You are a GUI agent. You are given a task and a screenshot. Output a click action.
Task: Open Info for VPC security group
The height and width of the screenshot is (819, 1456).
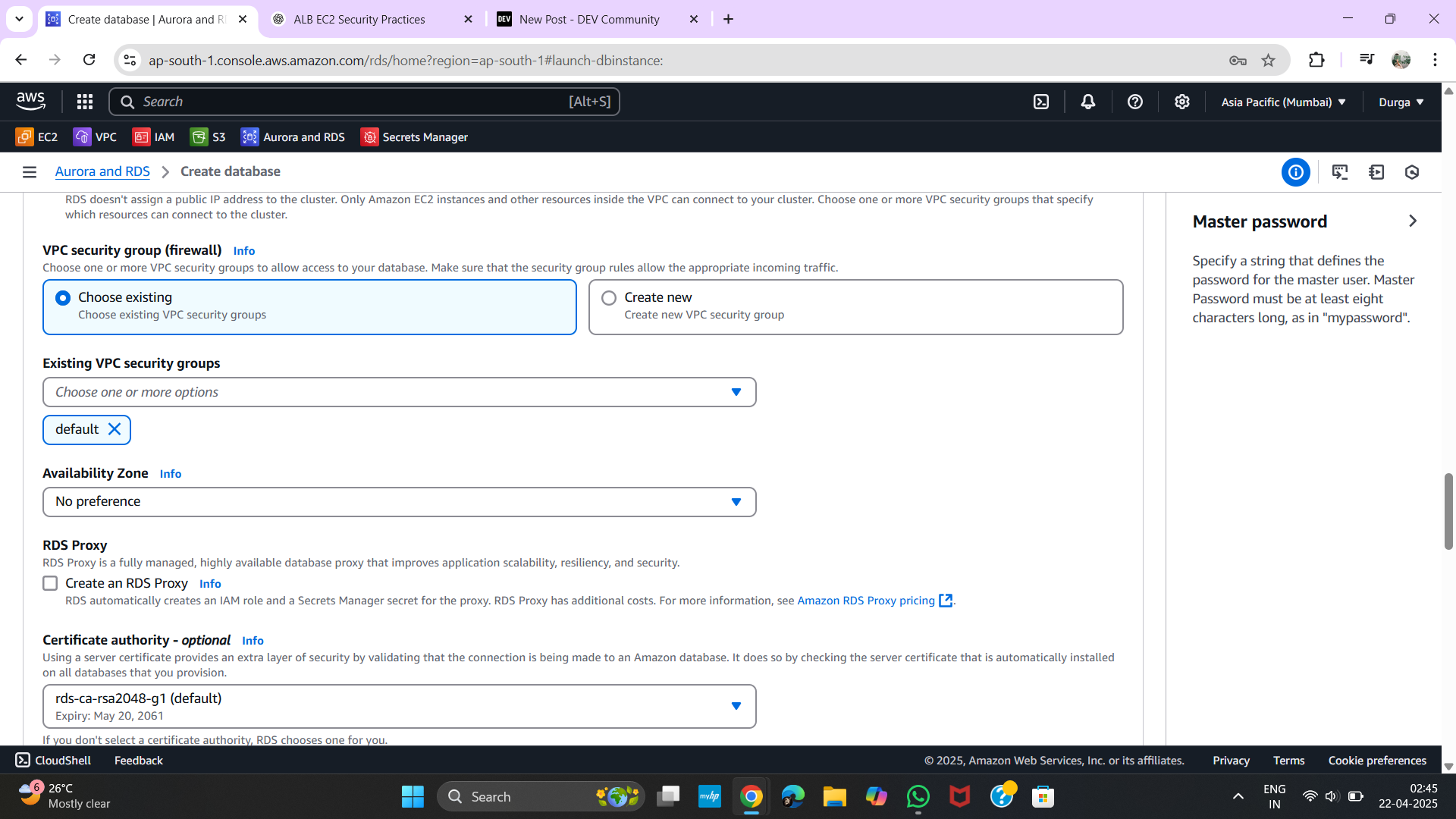point(244,251)
